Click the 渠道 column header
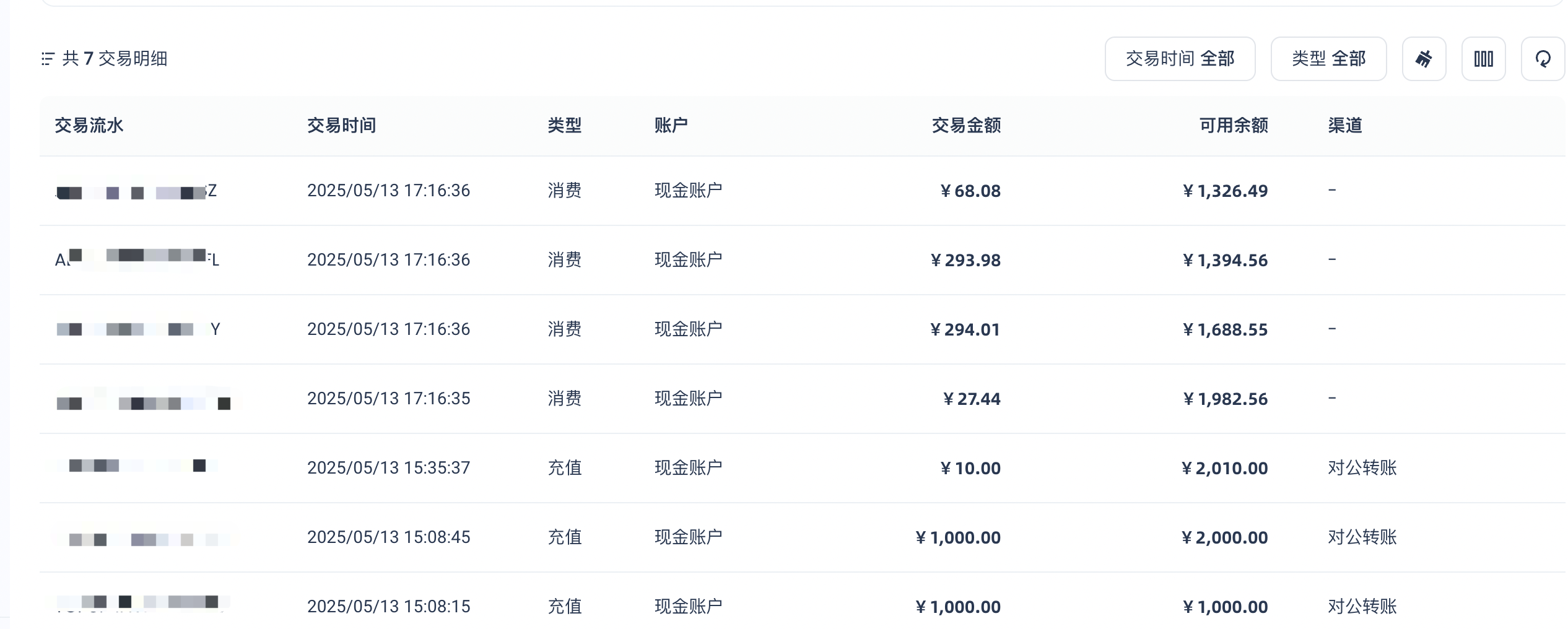Image resolution: width=1568 pixels, height=629 pixels. click(x=1344, y=126)
